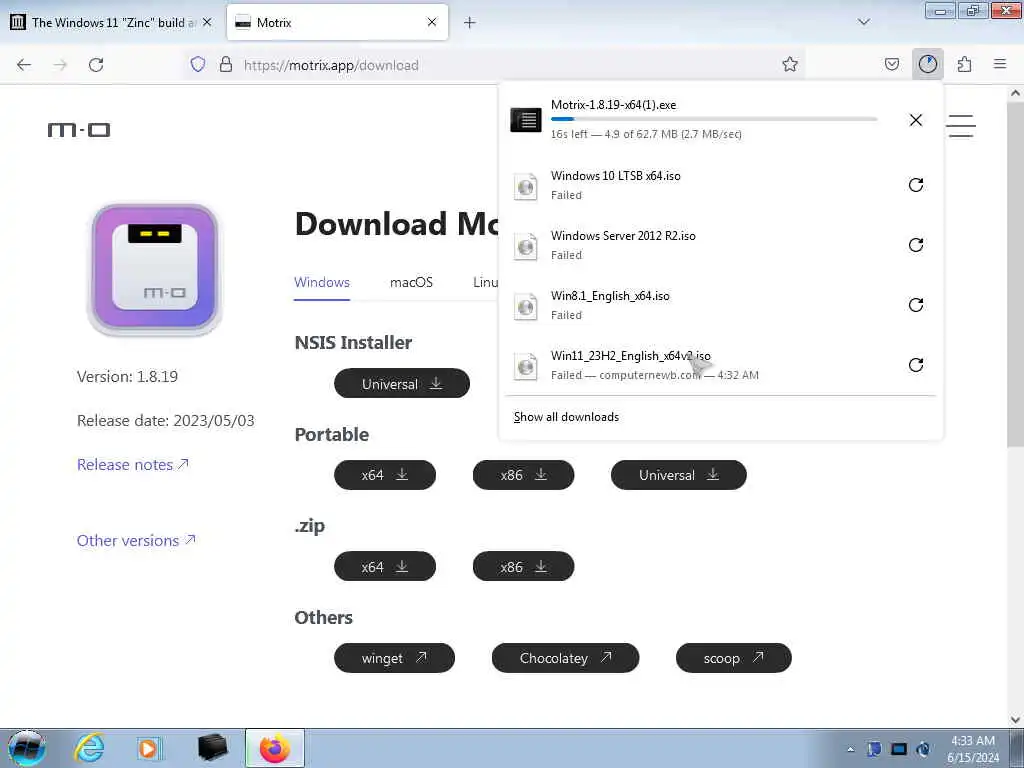
Task: Click the scrollbar down arrow
Action: 1015,719
